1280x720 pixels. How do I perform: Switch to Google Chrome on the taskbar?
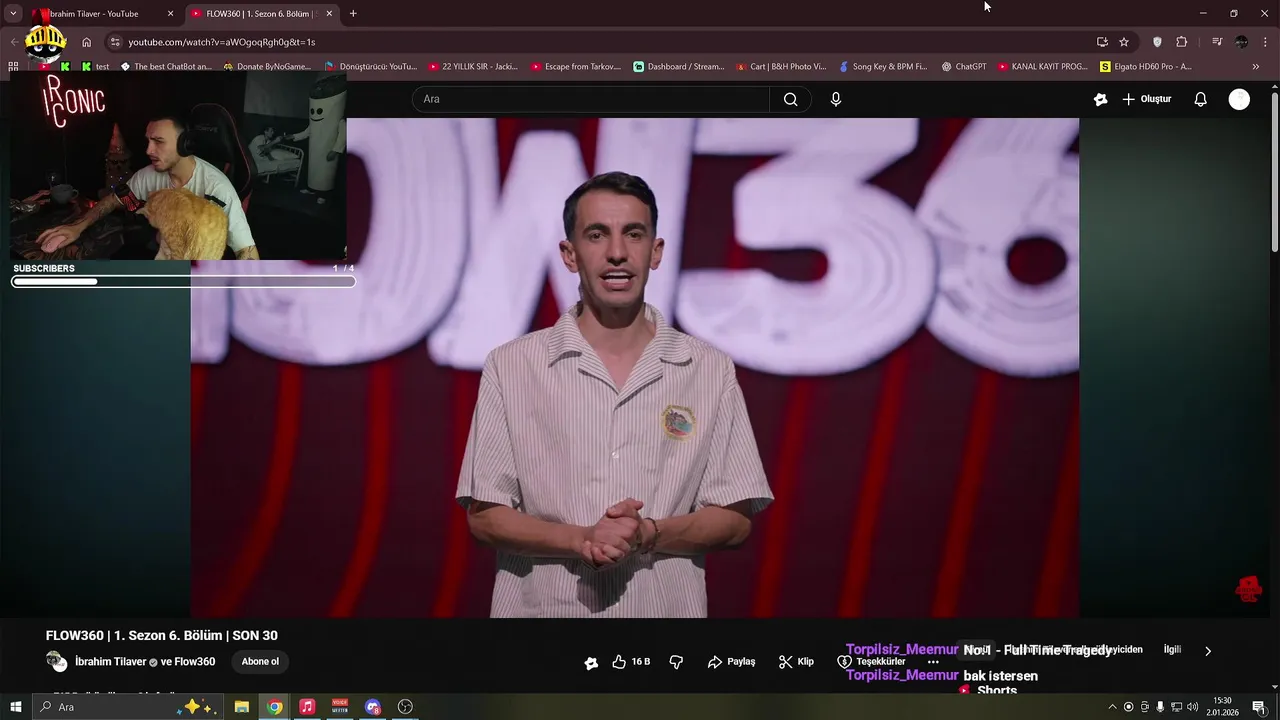[x=274, y=707]
